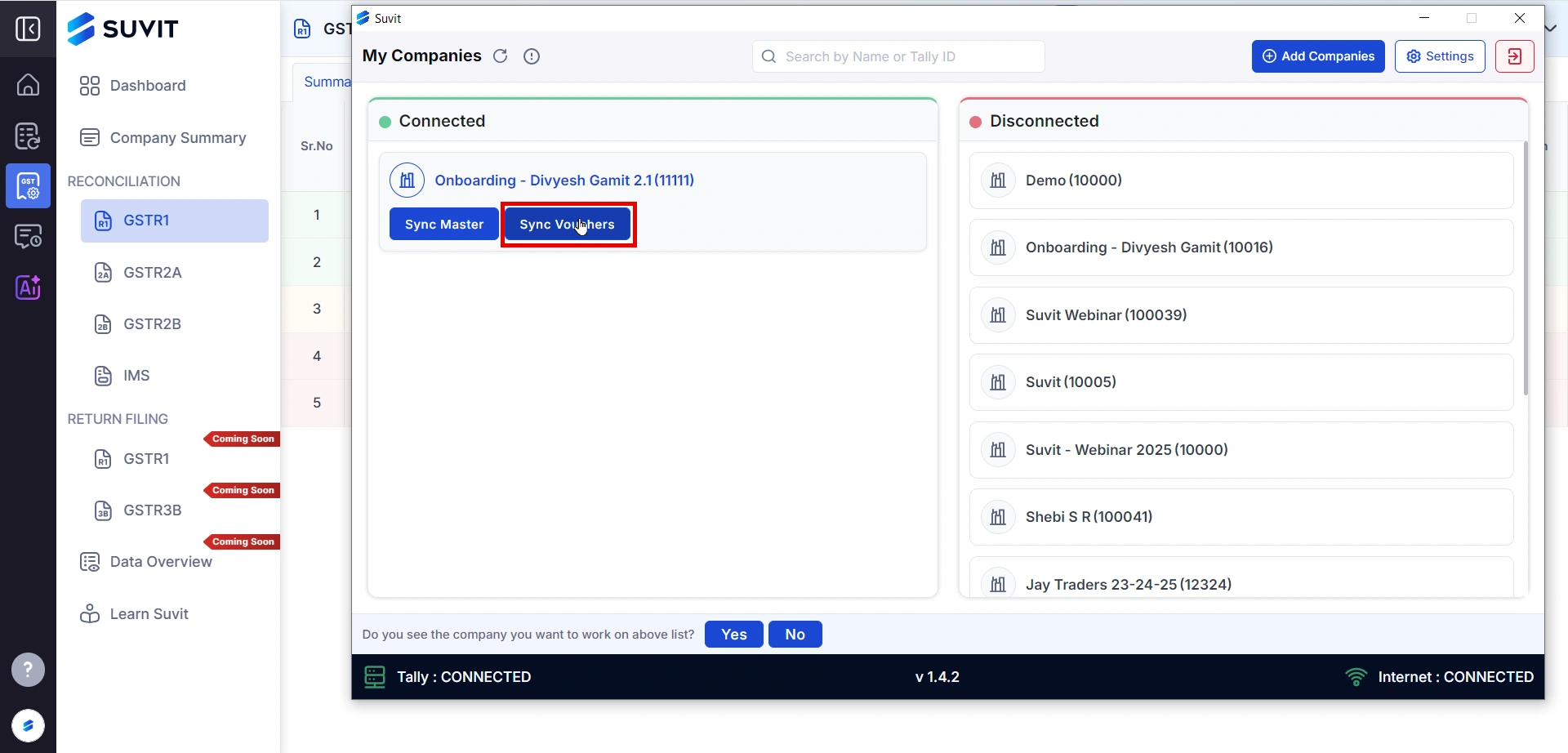This screenshot has height=753, width=1568.
Task: Open Company Summary page
Action: click(x=163, y=138)
